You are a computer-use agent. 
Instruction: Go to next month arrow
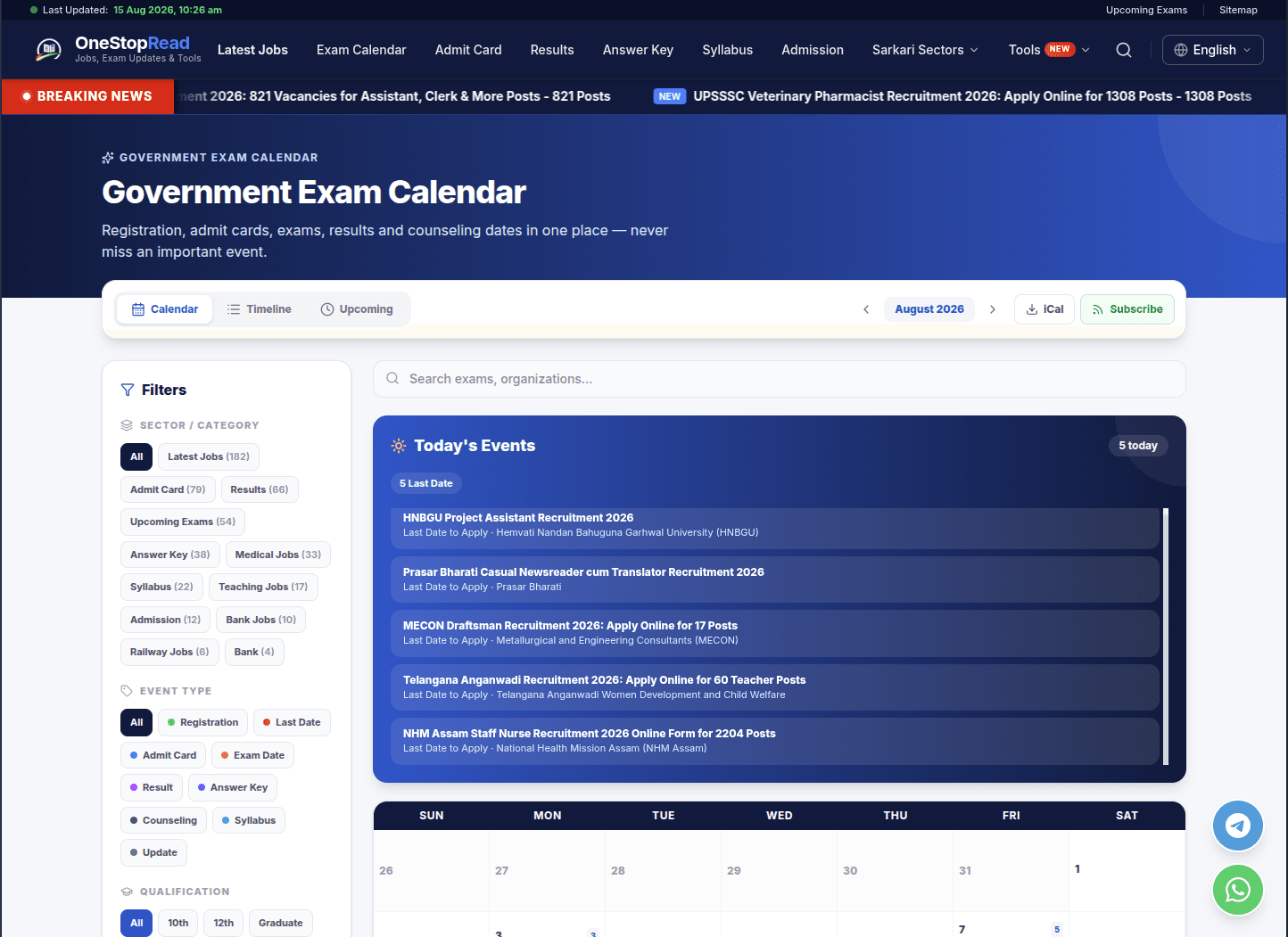tap(993, 309)
